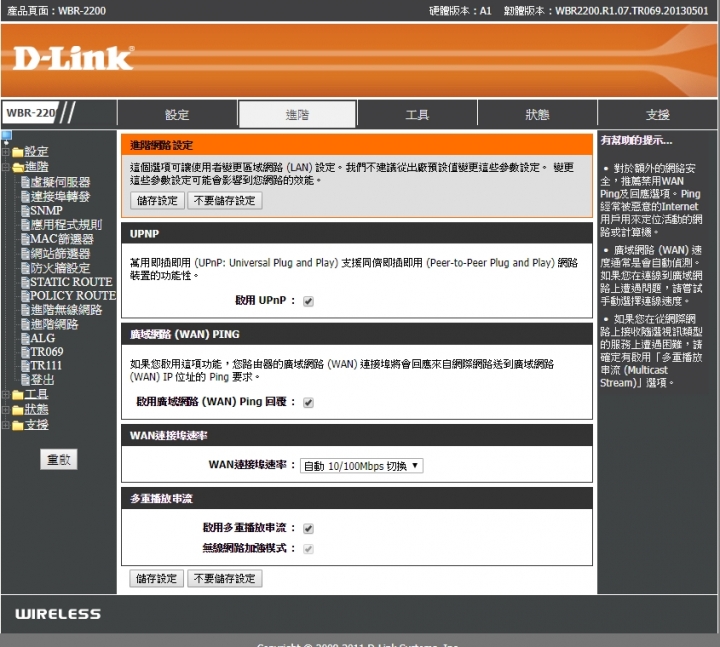Click the 工具 folder icon in tree
This screenshot has height=647, width=720.
tap(18, 395)
